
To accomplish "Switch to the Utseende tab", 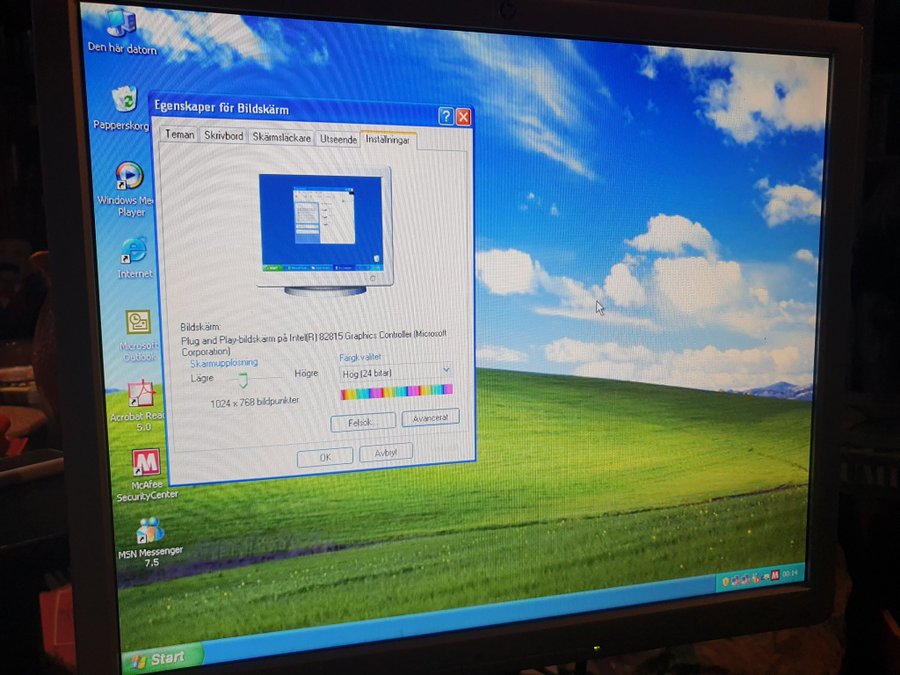I will coord(338,139).
